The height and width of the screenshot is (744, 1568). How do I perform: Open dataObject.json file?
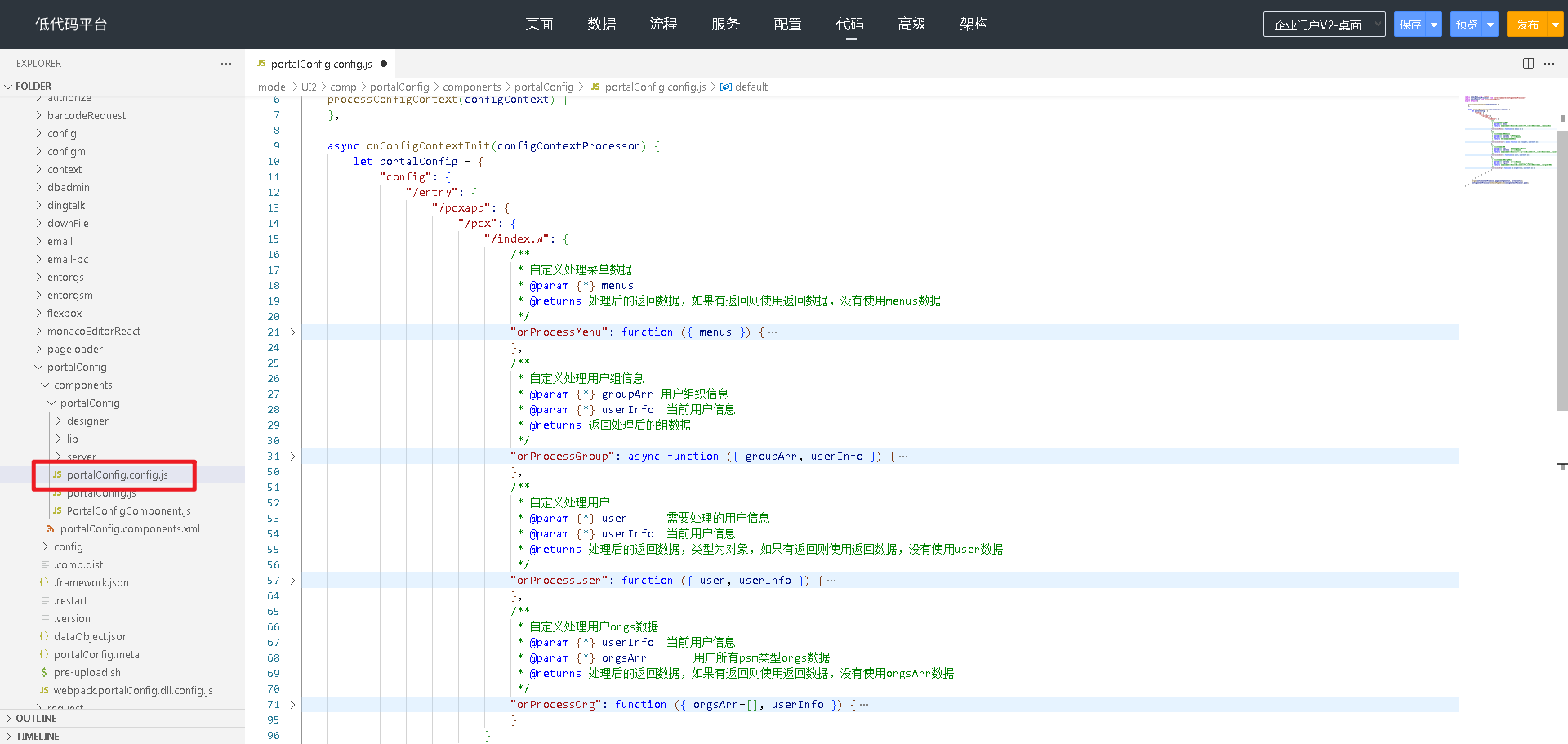pyautogui.click(x=91, y=637)
